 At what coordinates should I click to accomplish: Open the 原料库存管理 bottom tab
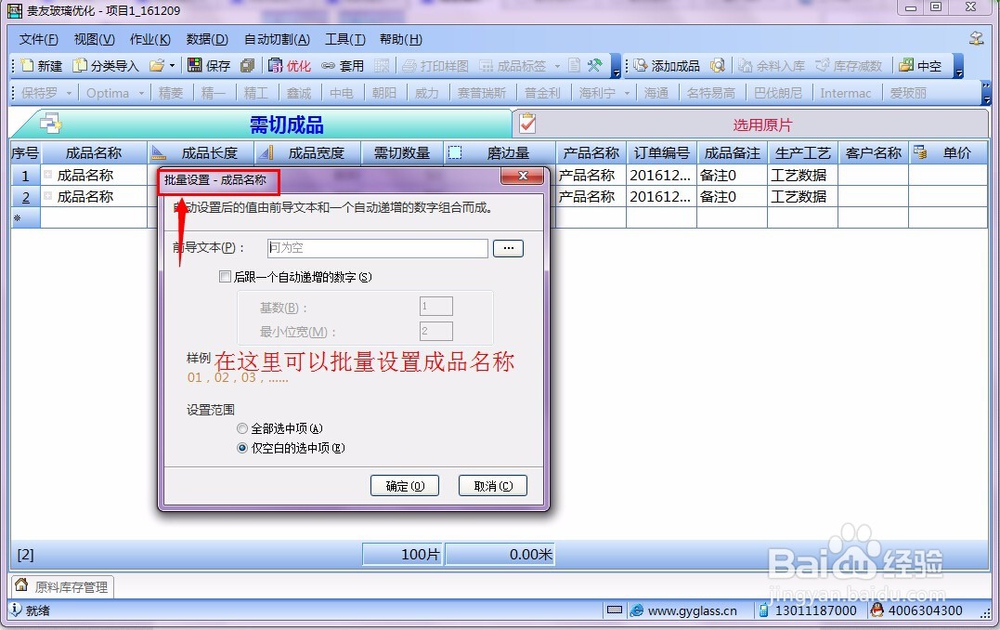62,587
